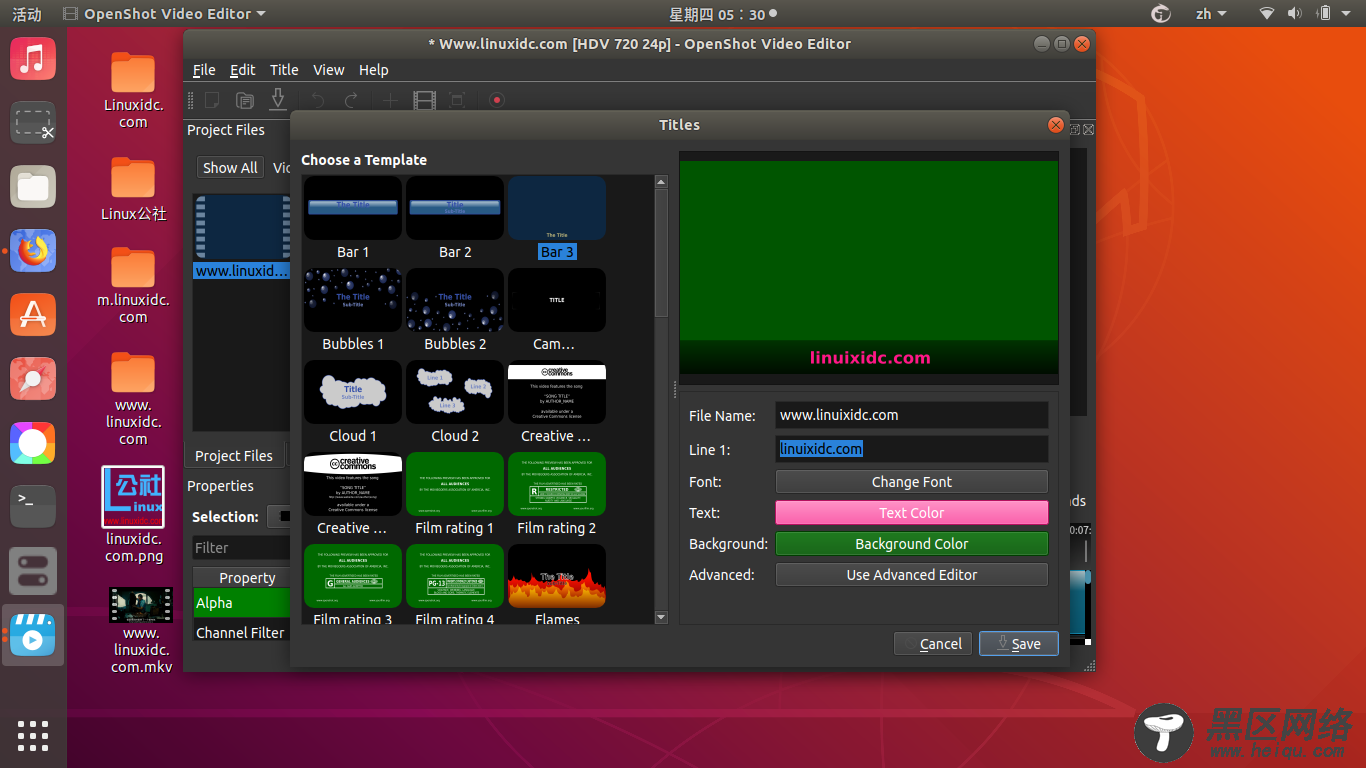Click Change Font button
This screenshot has height=768, width=1366.
tap(912, 482)
